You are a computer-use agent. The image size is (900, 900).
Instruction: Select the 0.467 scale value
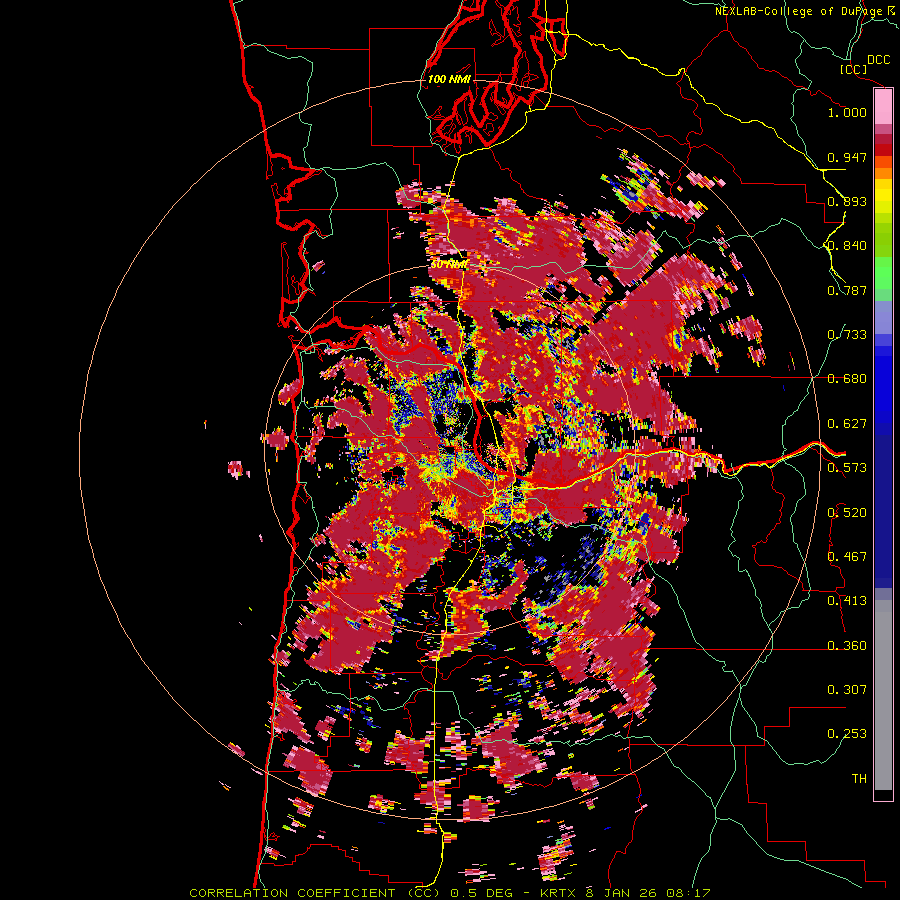point(847,557)
